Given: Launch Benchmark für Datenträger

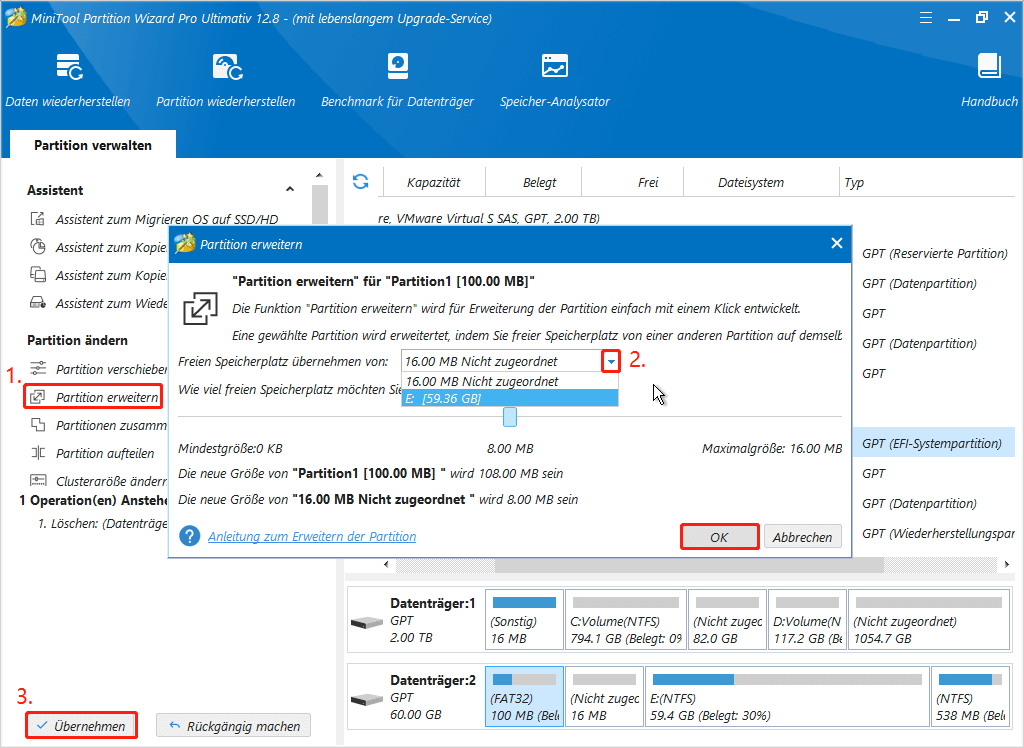Looking at the screenshot, I should pyautogui.click(x=397, y=80).
